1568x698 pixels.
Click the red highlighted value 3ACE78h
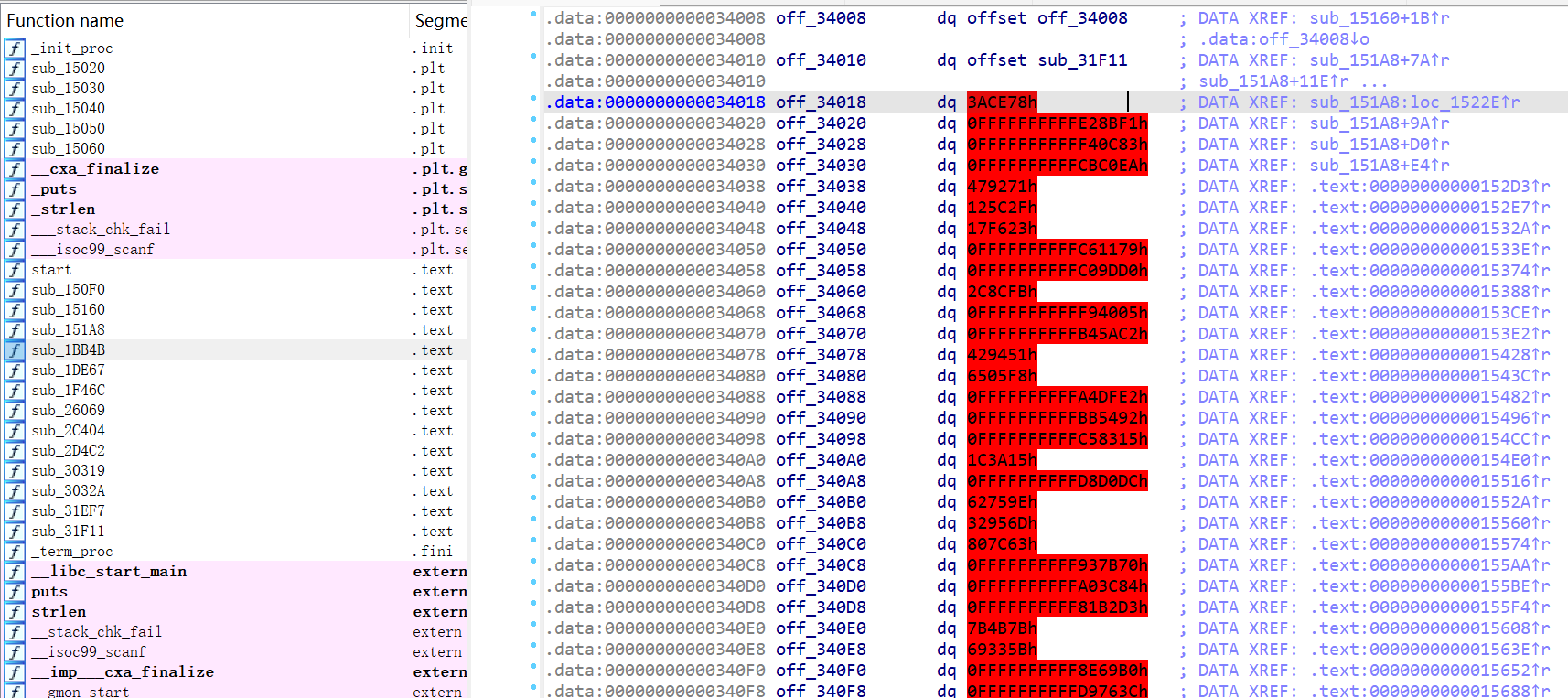1002,102
